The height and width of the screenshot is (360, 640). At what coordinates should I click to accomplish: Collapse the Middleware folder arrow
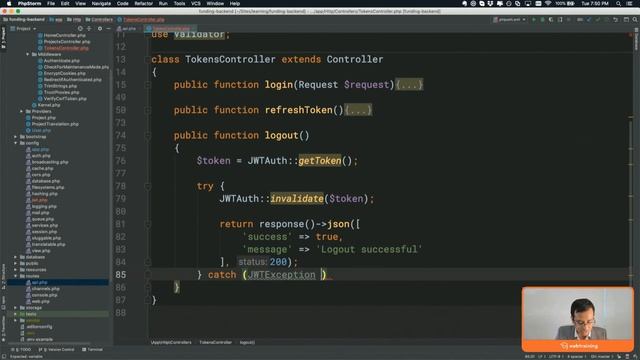click(x=28, y=54)
